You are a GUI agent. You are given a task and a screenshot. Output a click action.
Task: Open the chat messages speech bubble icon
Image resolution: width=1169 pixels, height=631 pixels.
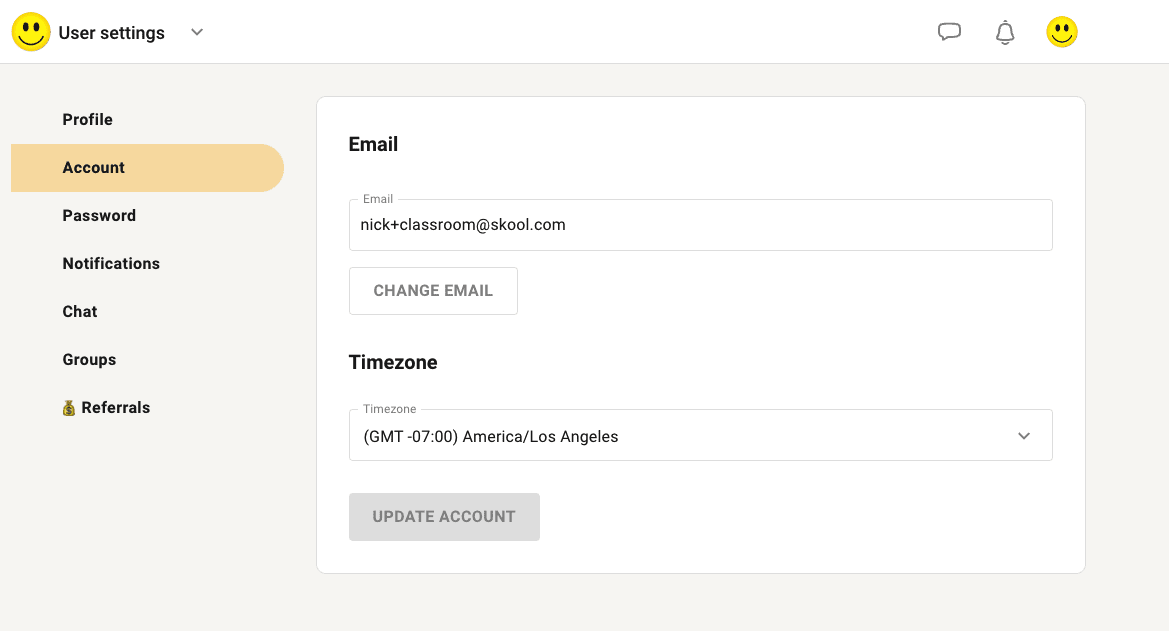click(949, 32)
